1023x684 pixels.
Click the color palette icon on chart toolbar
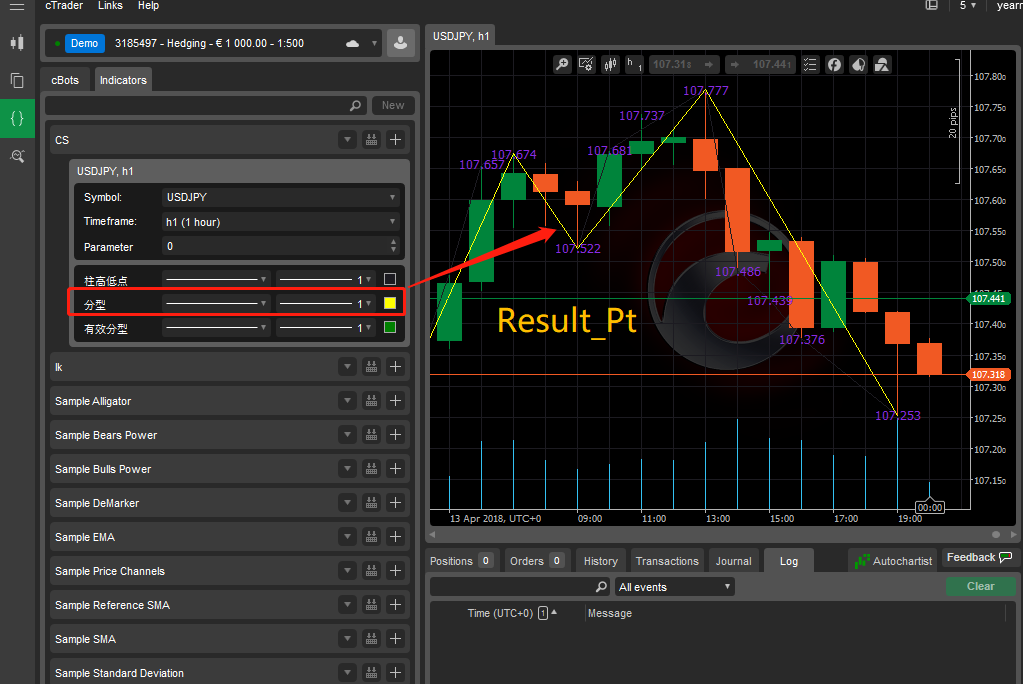coord(858,64)
